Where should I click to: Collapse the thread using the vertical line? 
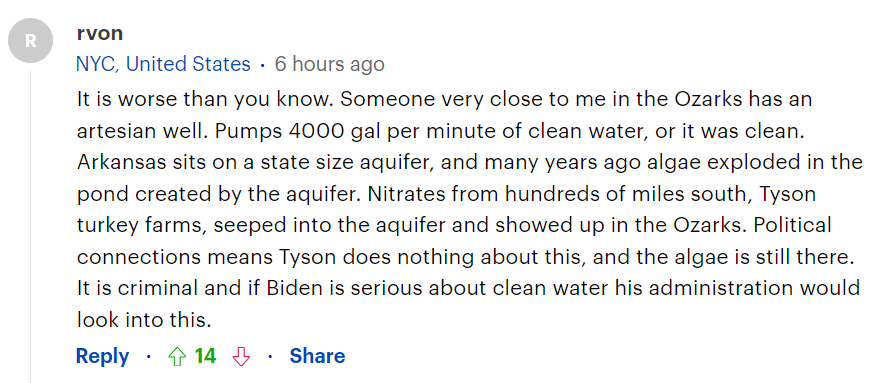coord(30,227)
